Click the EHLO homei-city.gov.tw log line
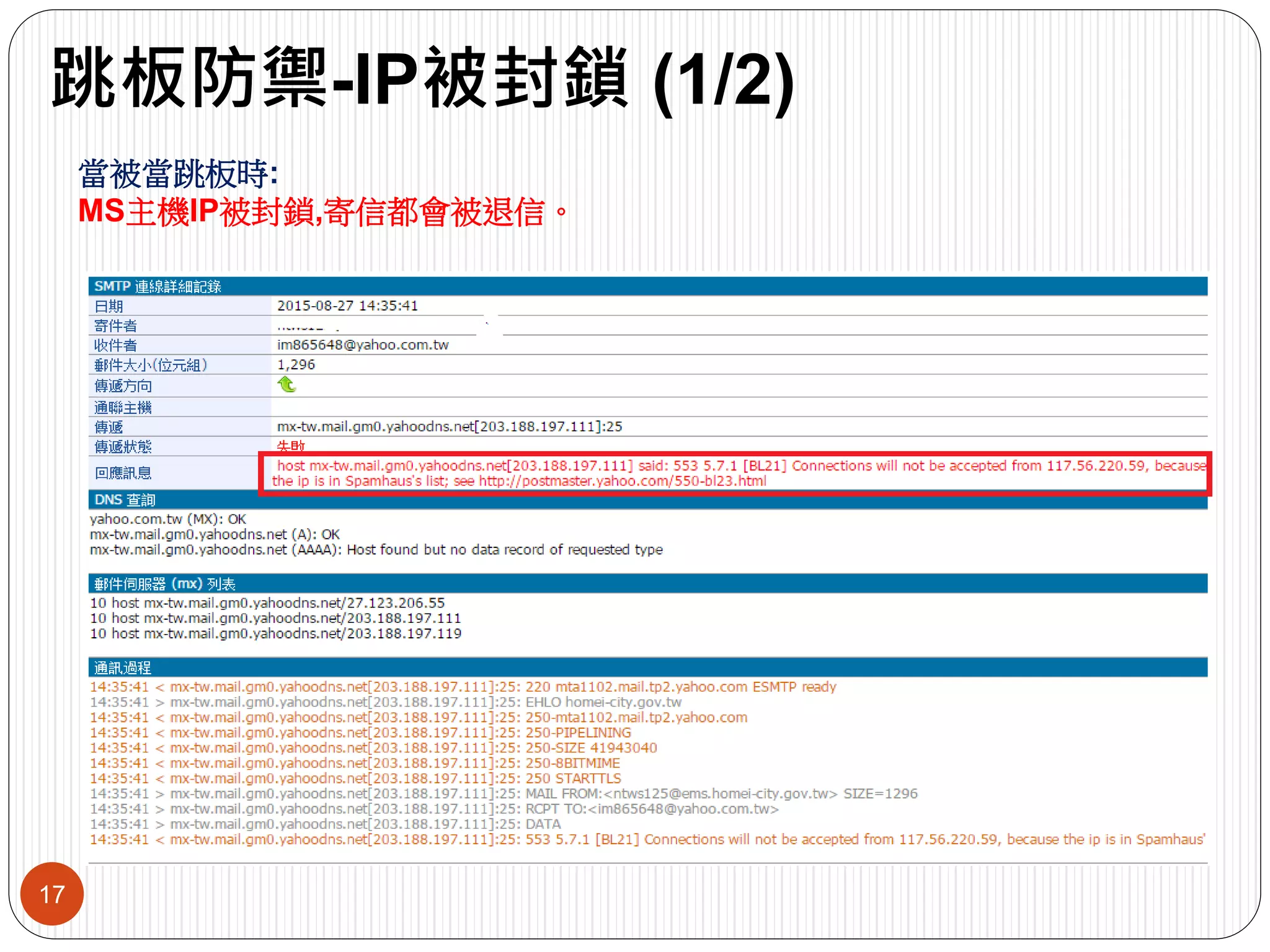The width and height of the screenshot is (1270, 952). click(x=386, y=702)
